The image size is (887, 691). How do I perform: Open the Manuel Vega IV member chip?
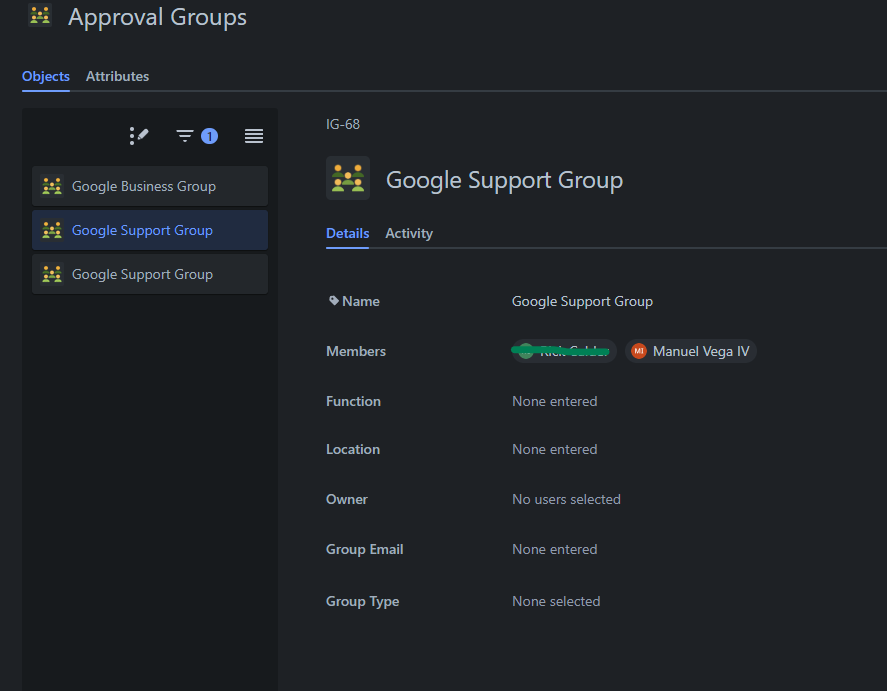[691, 351]
